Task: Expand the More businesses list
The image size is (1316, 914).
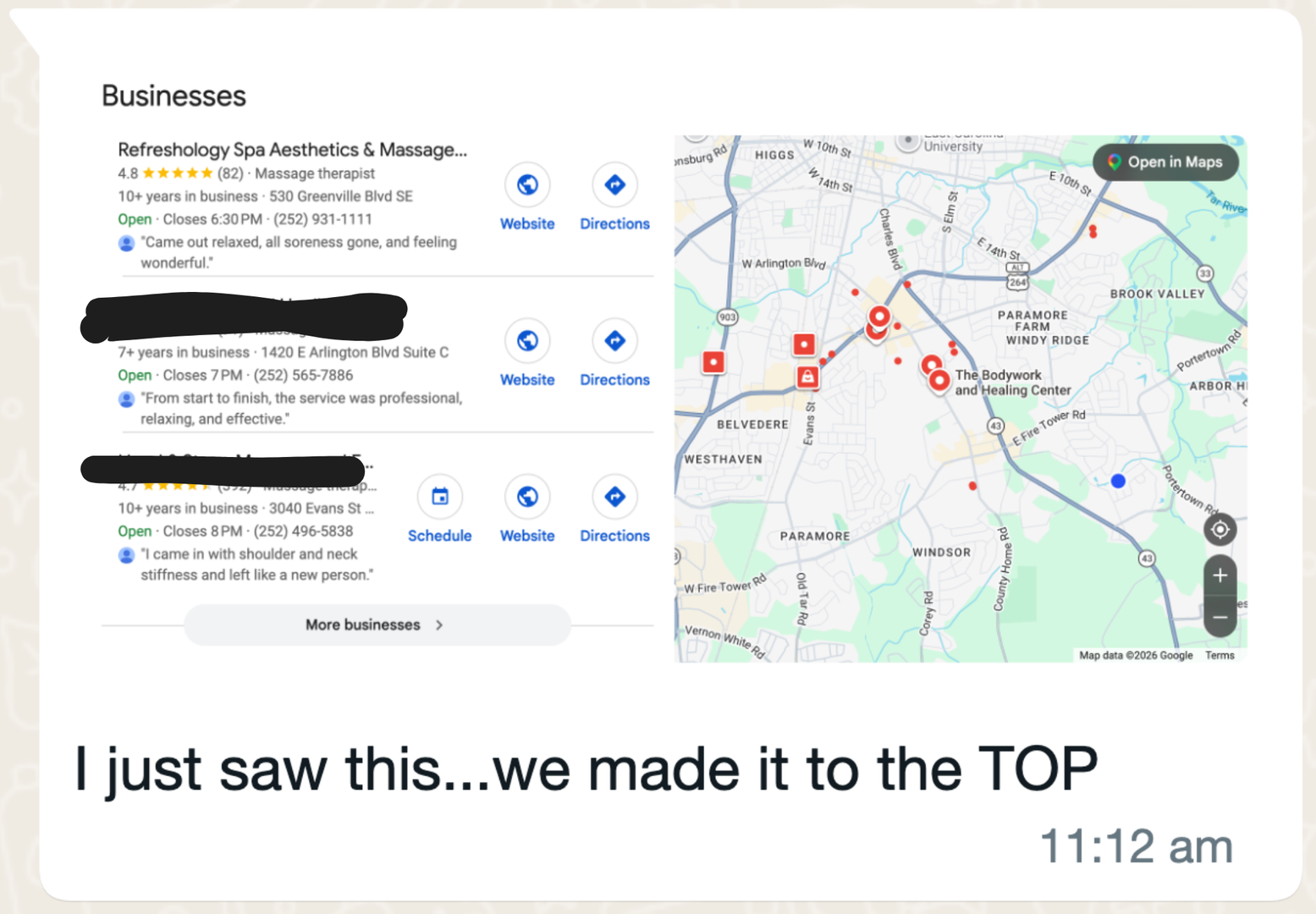Action: (x=377, y=625)
